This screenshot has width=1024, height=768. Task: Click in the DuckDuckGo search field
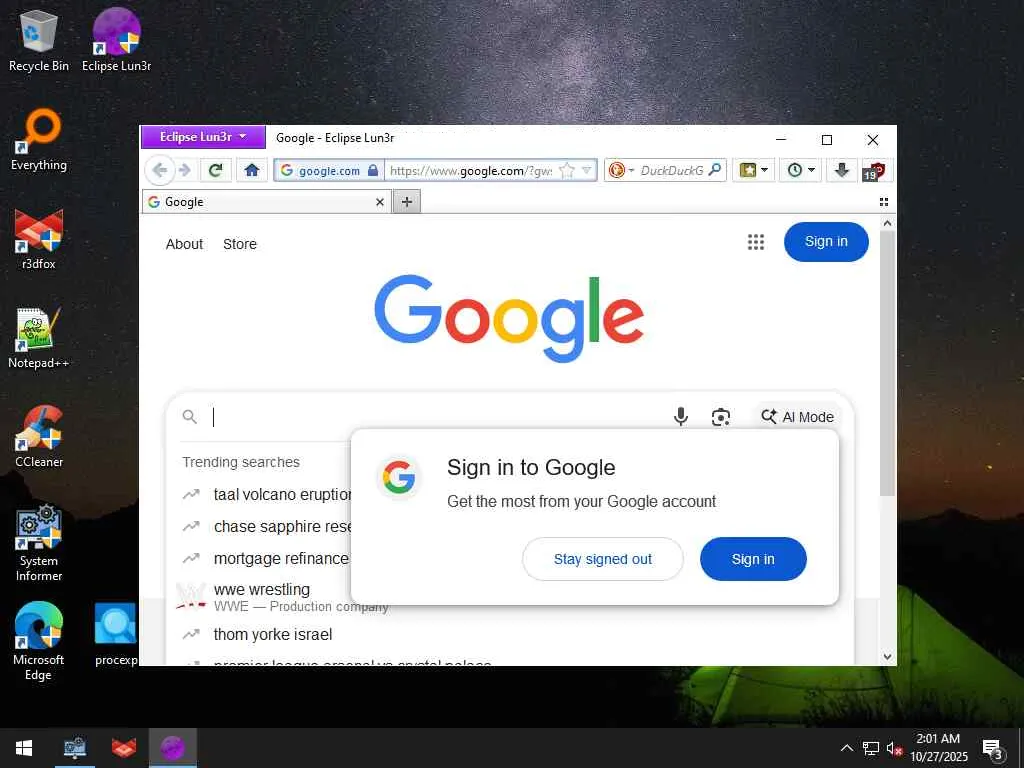click(x=671, y=170)
